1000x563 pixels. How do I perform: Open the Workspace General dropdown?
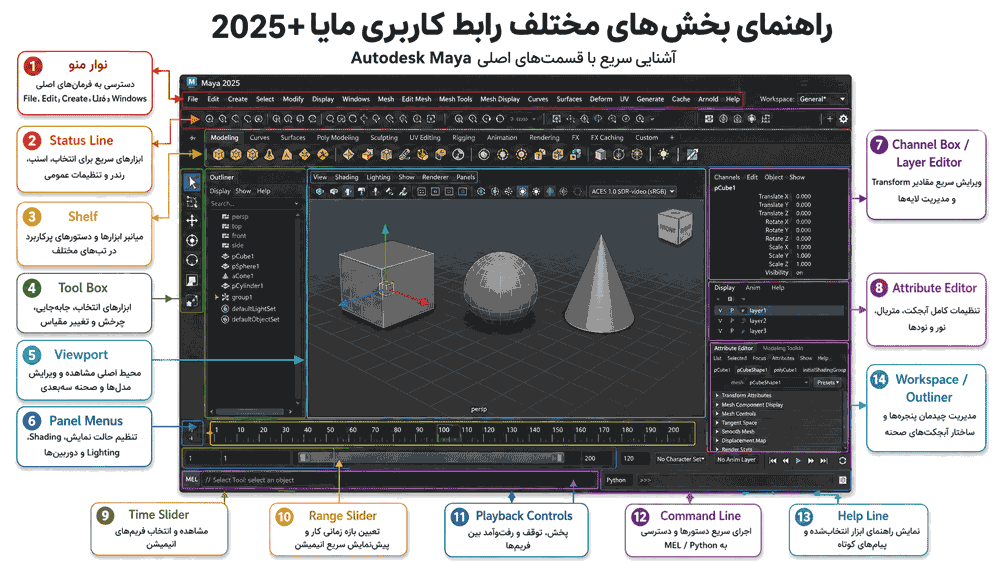click(822, 99)
